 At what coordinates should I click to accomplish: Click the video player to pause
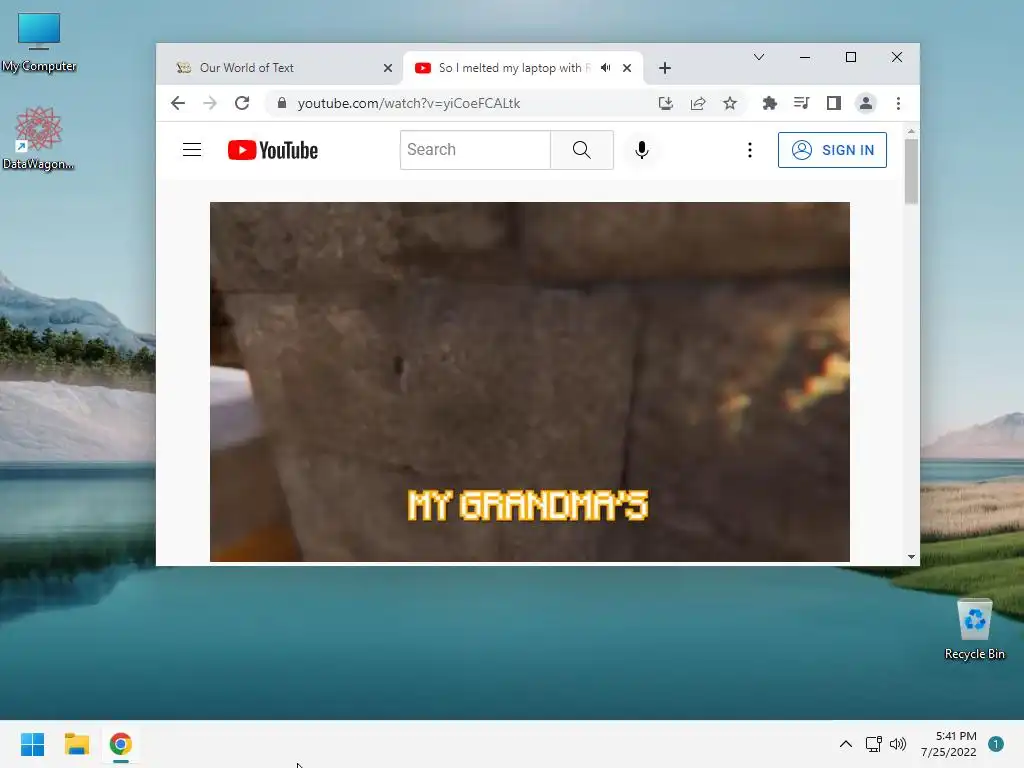pos(530,382)
